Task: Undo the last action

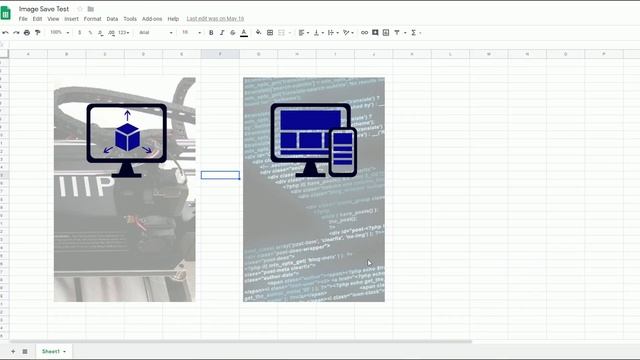Action: tap(5, 33)
